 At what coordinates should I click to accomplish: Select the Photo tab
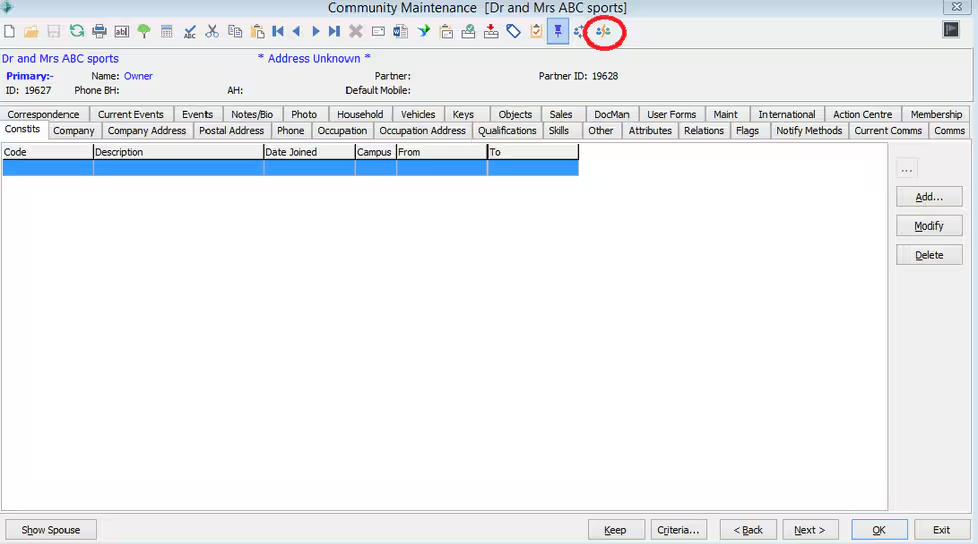click(304, 114)
